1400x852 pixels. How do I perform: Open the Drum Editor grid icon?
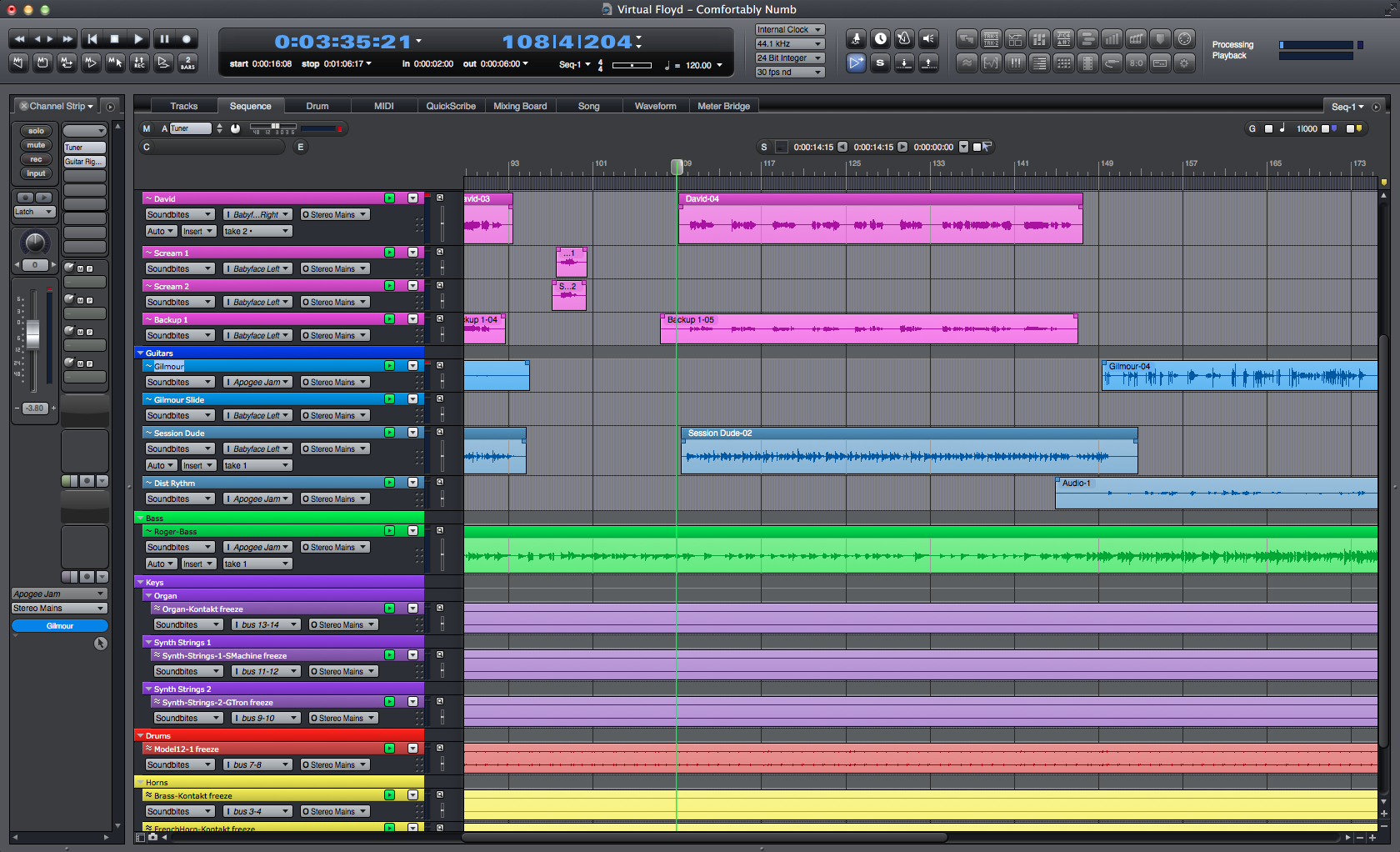pos(1063,63)
